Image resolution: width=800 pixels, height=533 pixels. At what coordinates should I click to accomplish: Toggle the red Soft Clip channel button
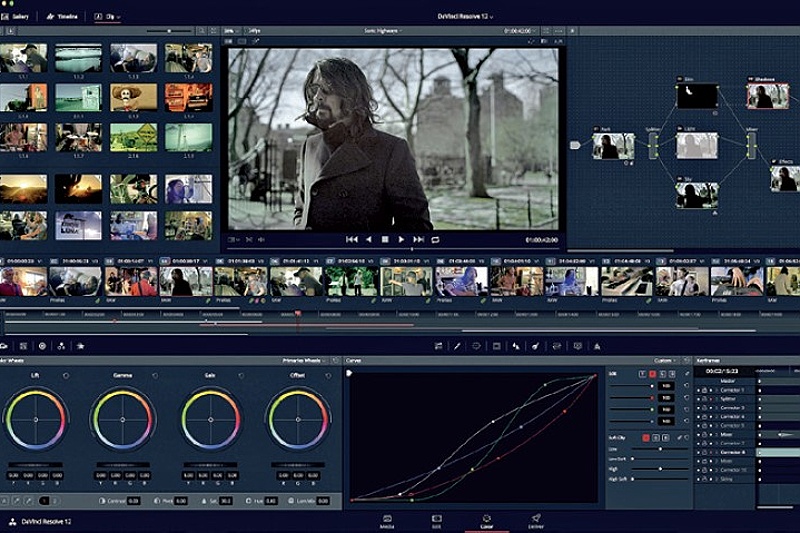[646, 438]
